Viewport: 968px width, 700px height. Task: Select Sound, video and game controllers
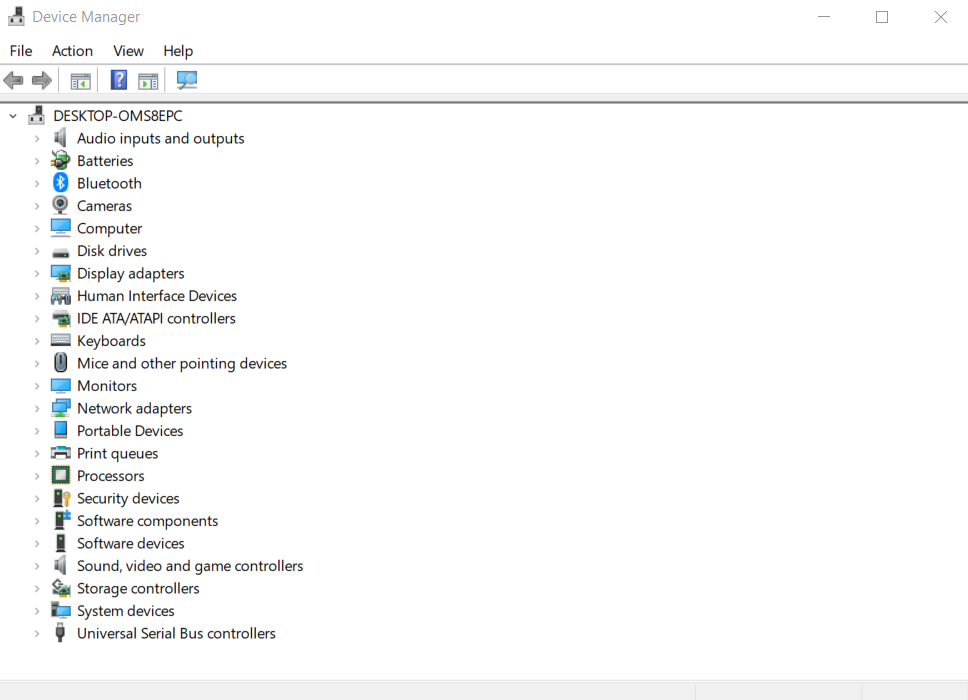(189, 565)
